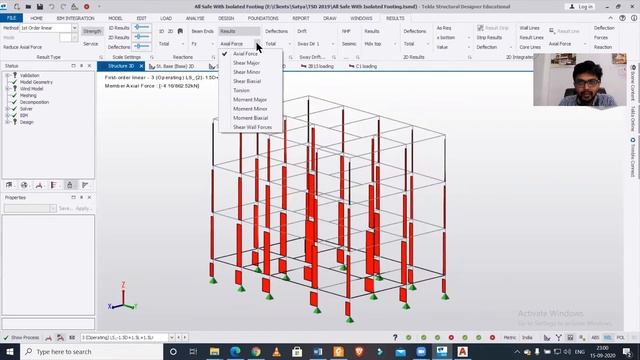
Task: Click the first icon in the Status panel toolbar
Action: point(9,185)
